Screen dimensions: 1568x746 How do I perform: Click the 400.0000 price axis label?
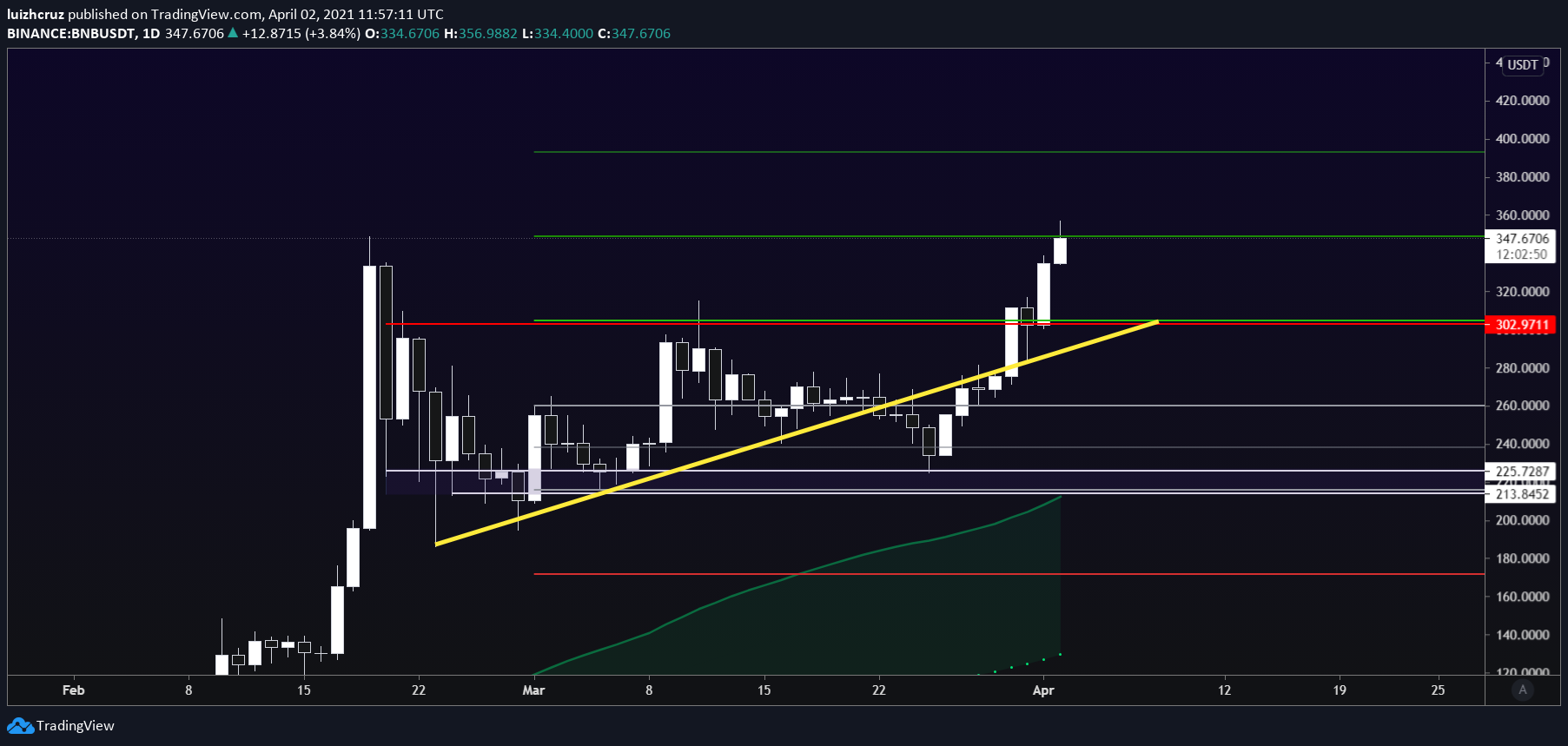pos(1522,139)
